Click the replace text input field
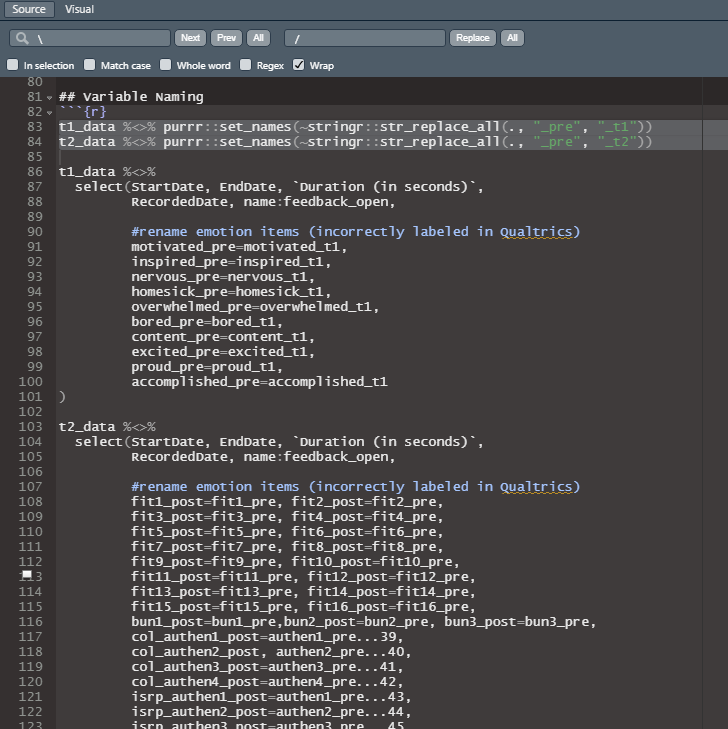This screenshot has height=729, width=728. pos(365,38)
